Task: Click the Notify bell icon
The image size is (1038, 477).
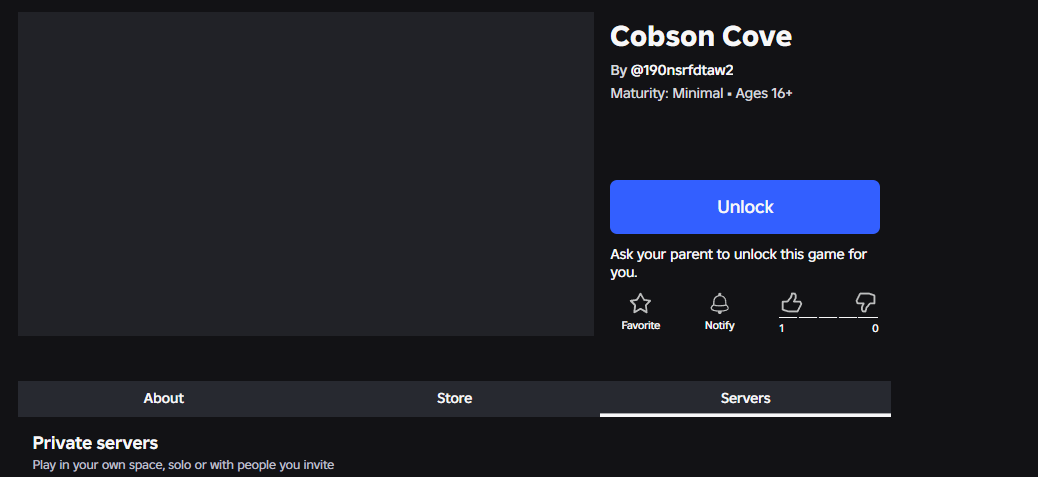Action: [x=720, y=304]
